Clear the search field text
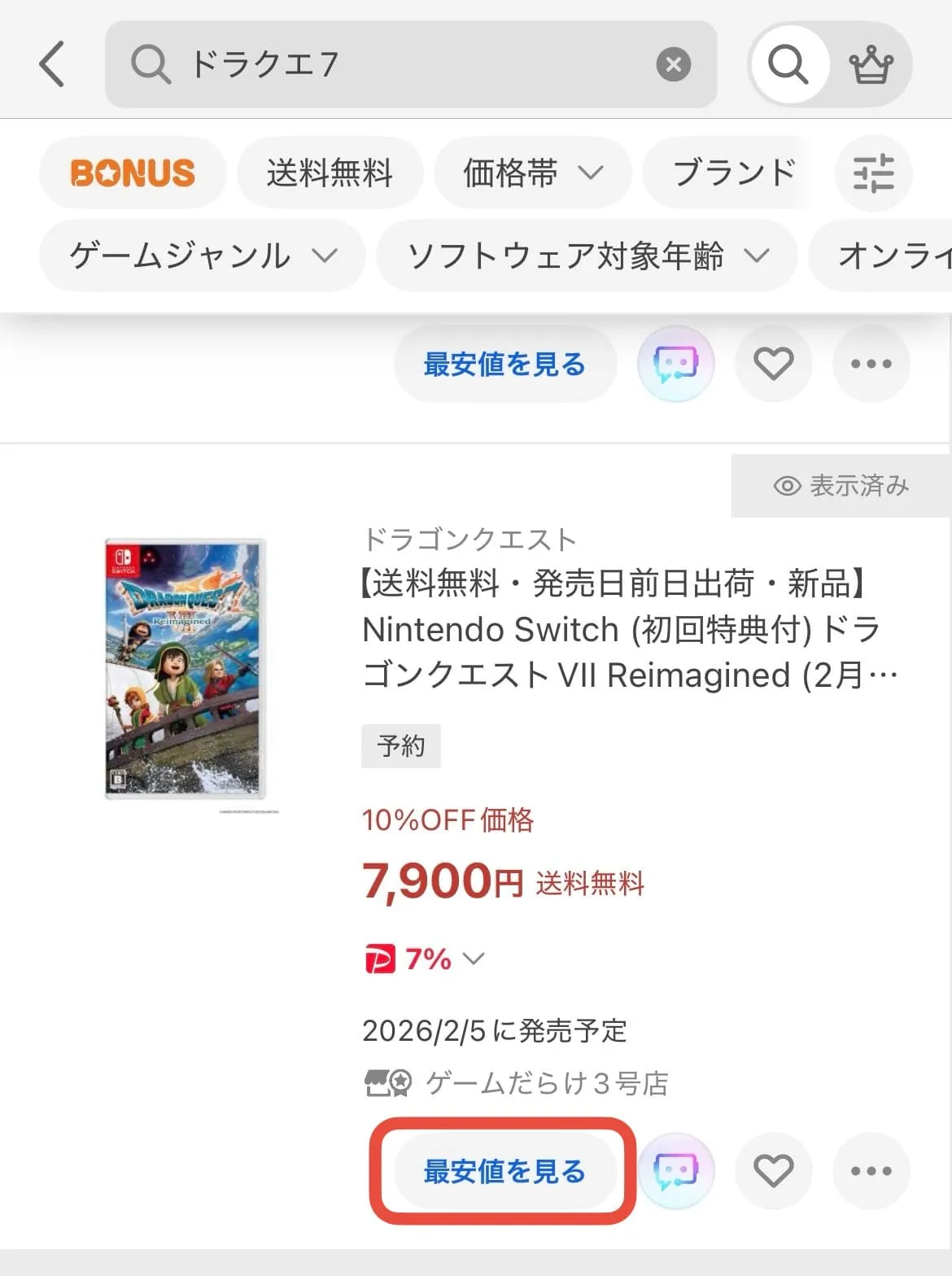The width and height of the screenshot is (952, 1276). coord(673,64)
